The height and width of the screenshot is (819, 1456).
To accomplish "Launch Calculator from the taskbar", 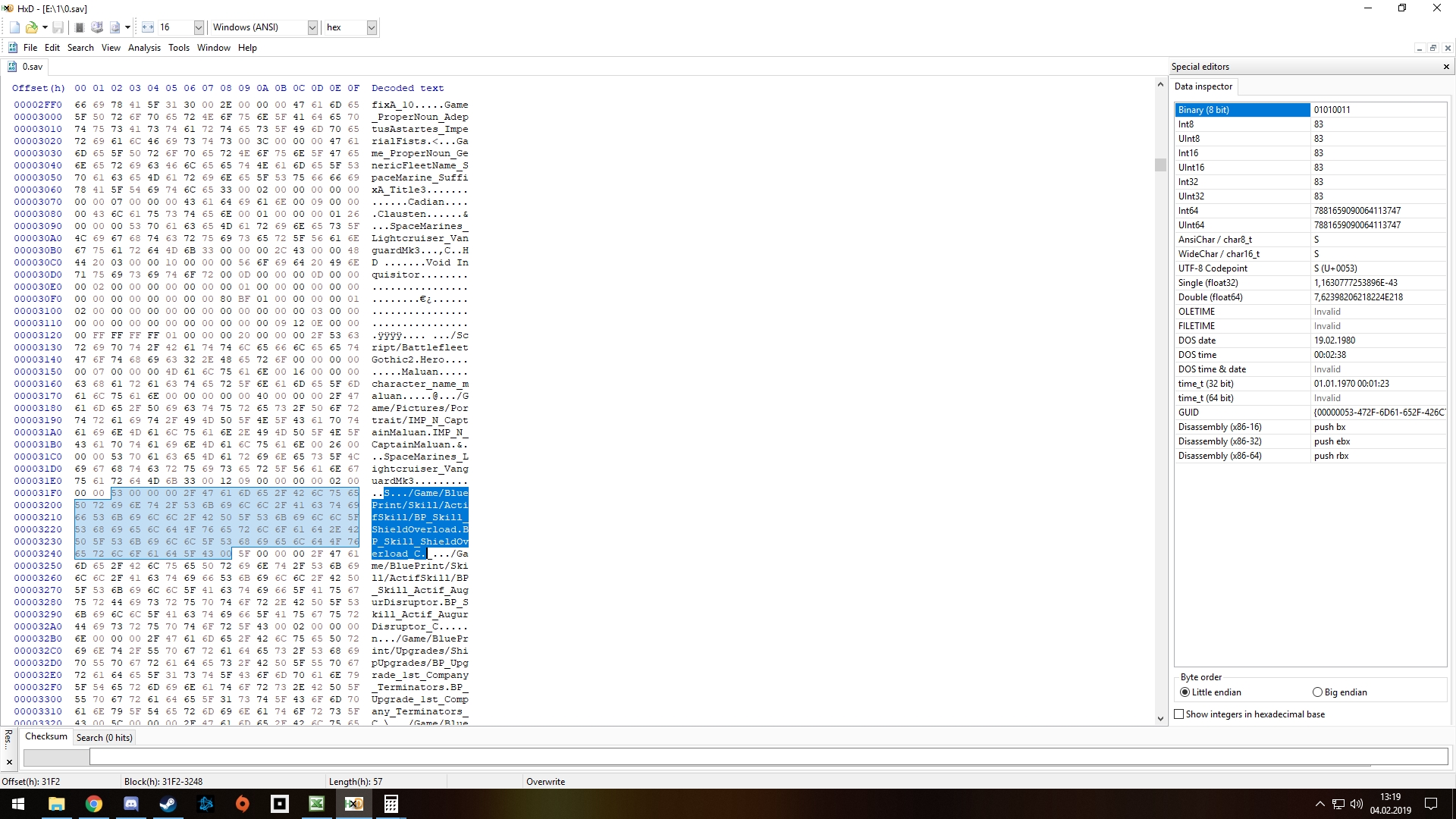I will tap(391, 804).
